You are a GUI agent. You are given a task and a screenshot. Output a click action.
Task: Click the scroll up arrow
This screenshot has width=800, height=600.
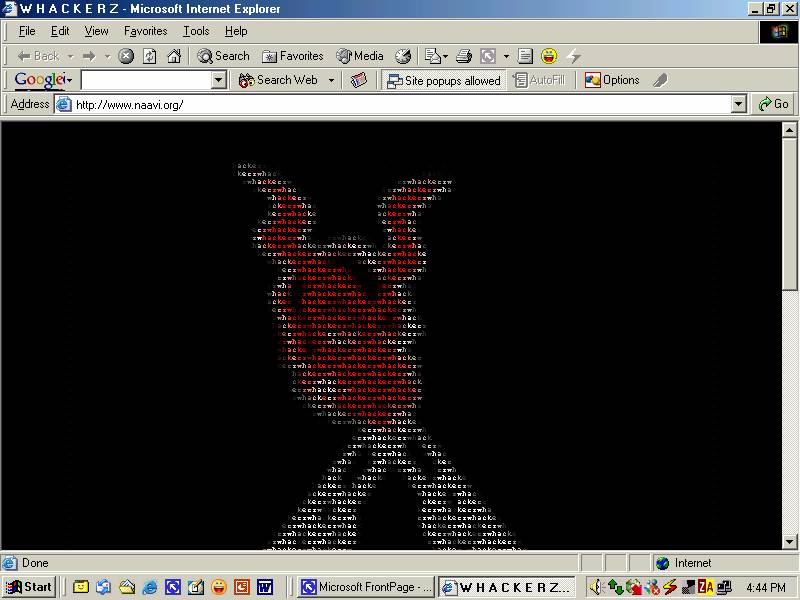pyautogui.click(x=790, y=131)
